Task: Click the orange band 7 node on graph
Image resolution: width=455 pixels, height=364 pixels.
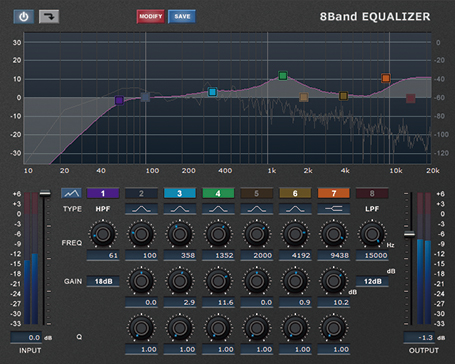Action: click(386, 78)
